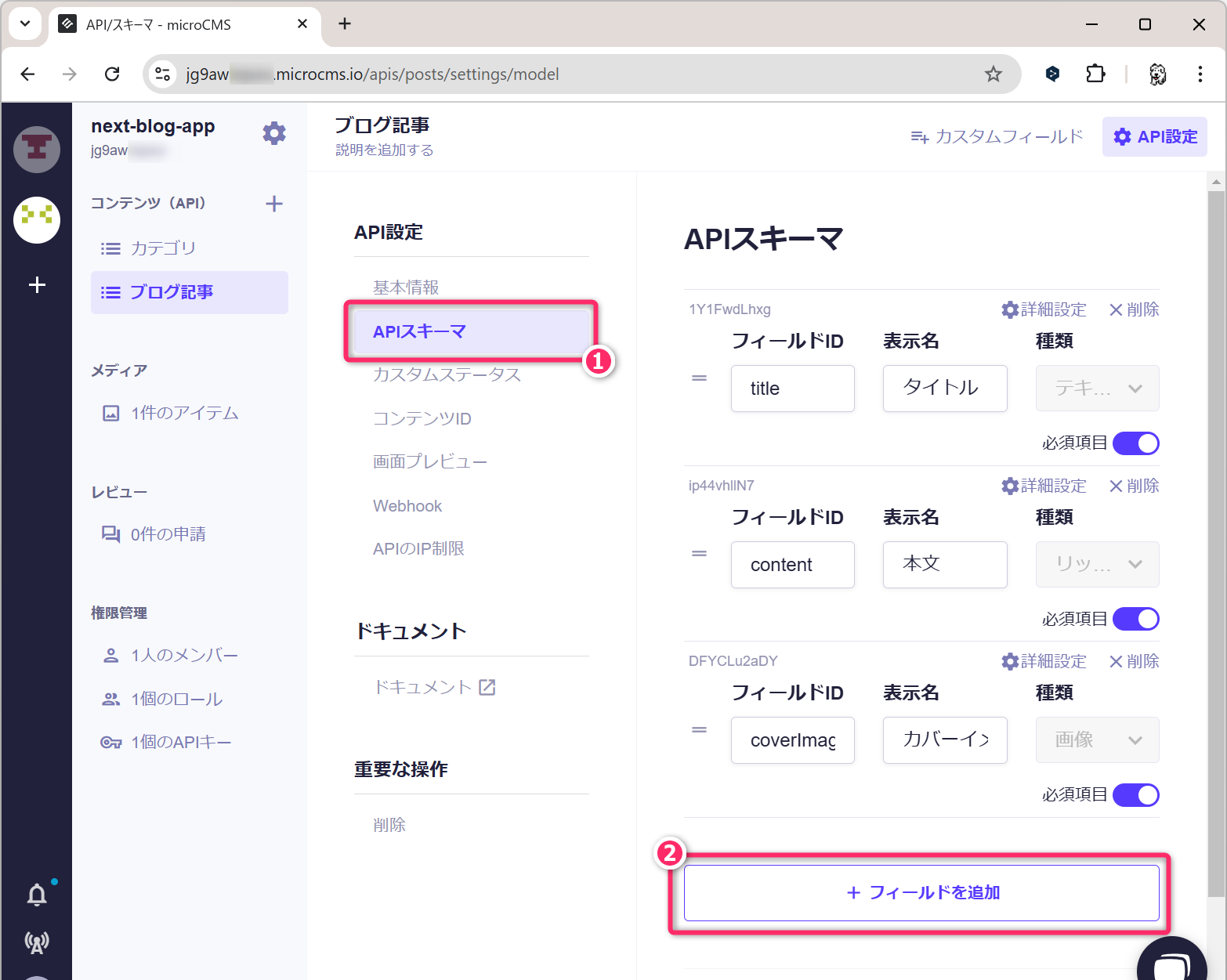This screenshot has width=1227, height=980.
Task: Turn off required for coverImage field
Action: [1135, 795]
